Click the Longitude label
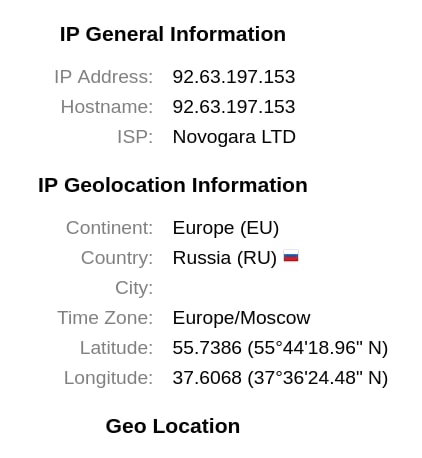The image size is (422, 458). tap(109, 378)
